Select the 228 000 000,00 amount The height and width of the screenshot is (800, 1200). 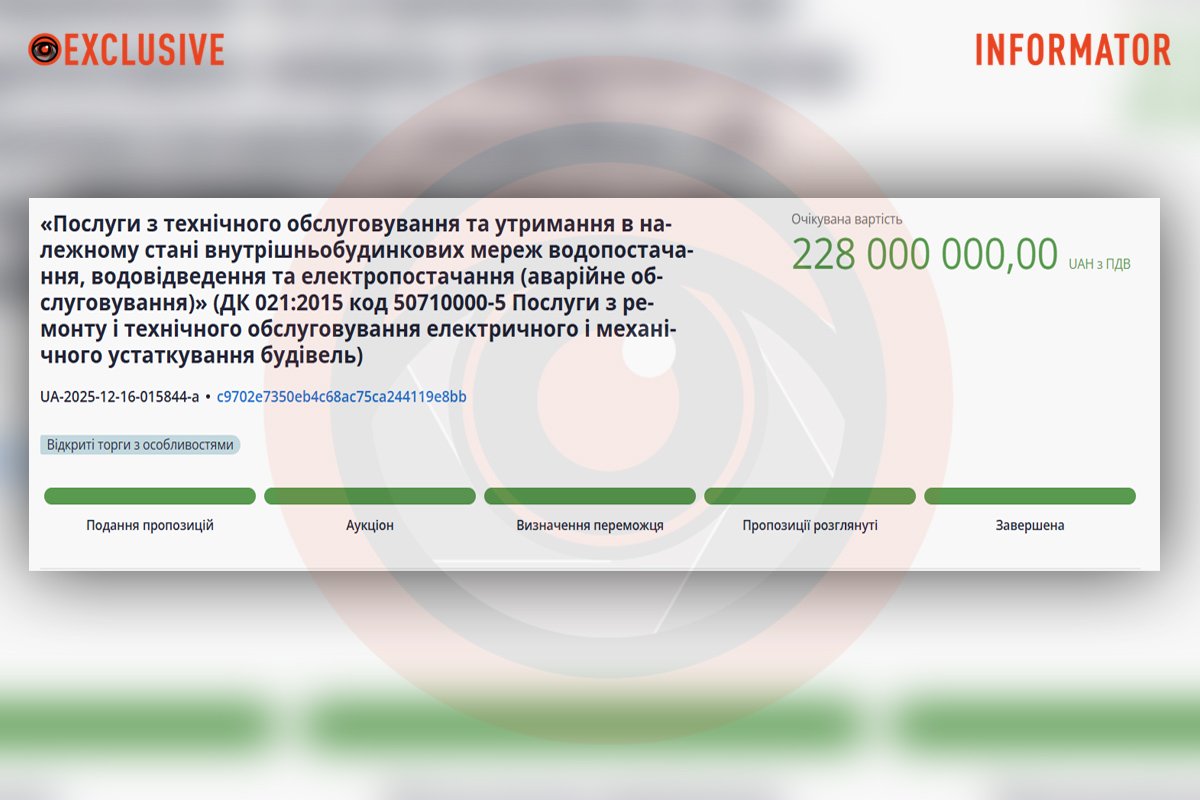tap(924, 255)
